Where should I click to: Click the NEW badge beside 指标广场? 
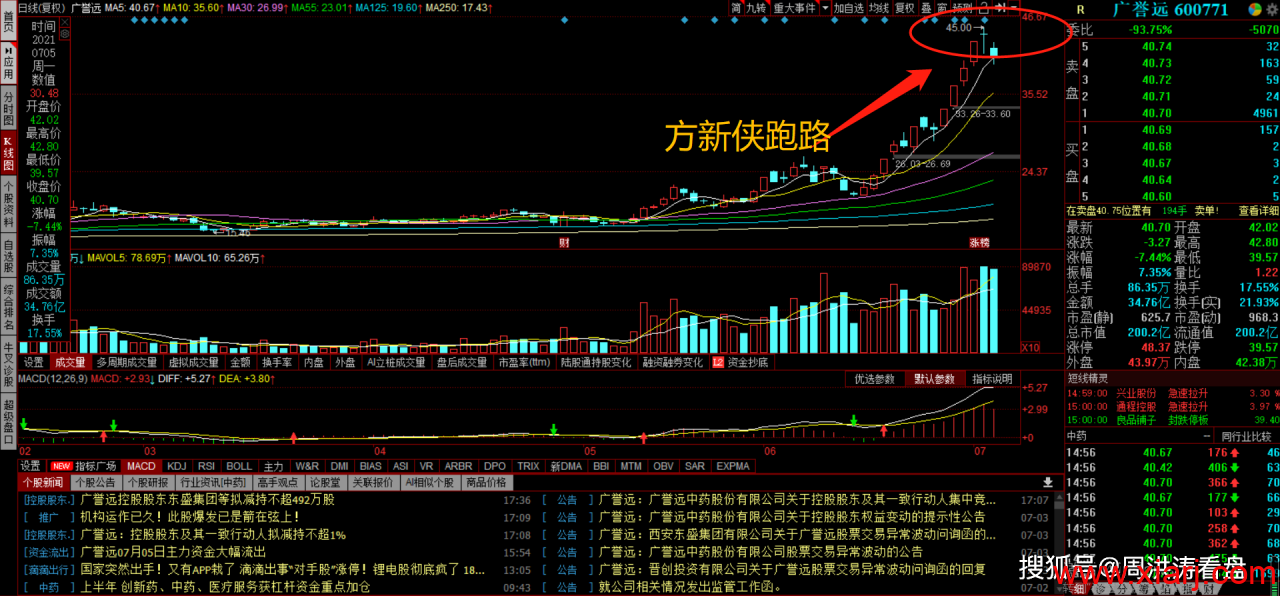coord(61,466)
